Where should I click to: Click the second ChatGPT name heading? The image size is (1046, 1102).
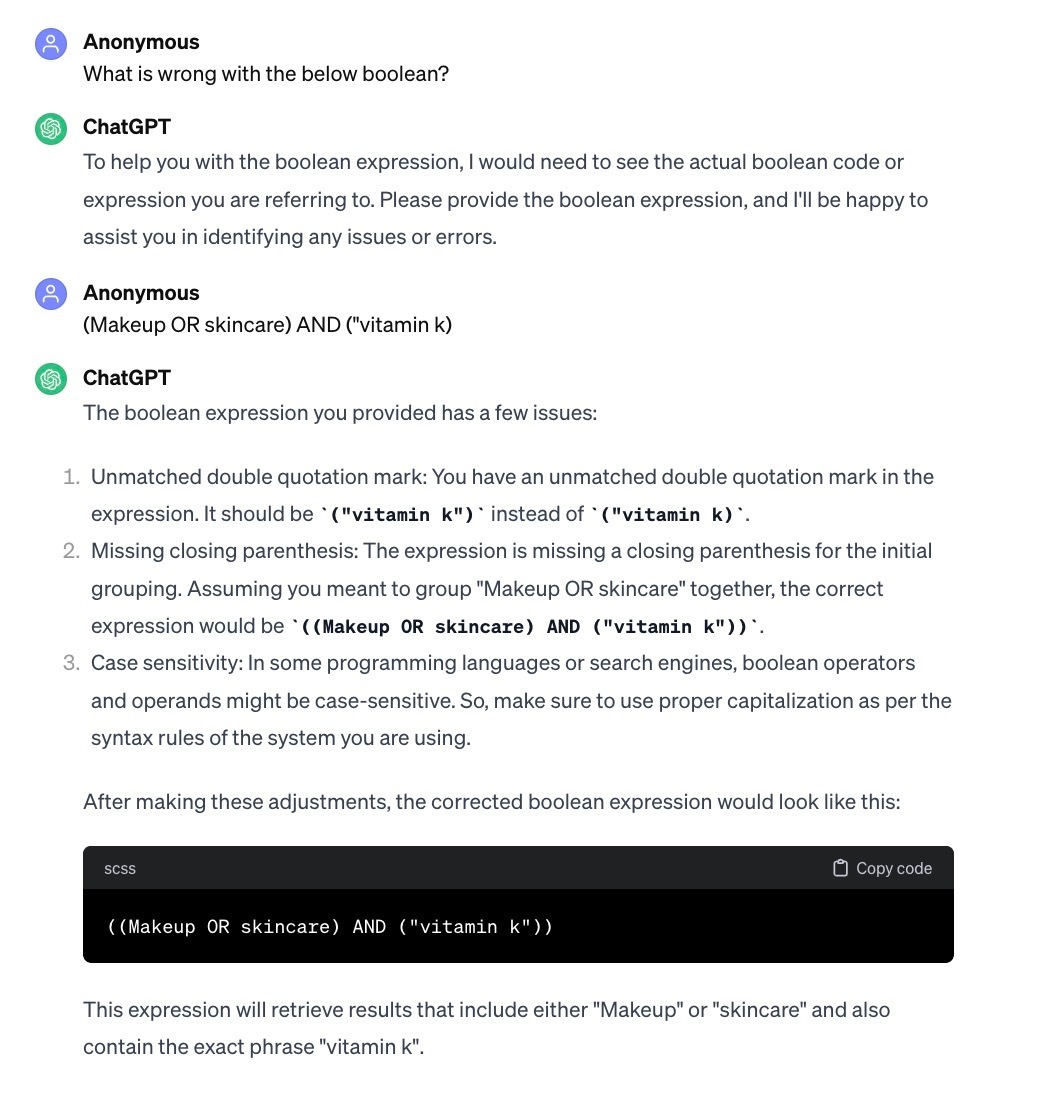(127, 377)
